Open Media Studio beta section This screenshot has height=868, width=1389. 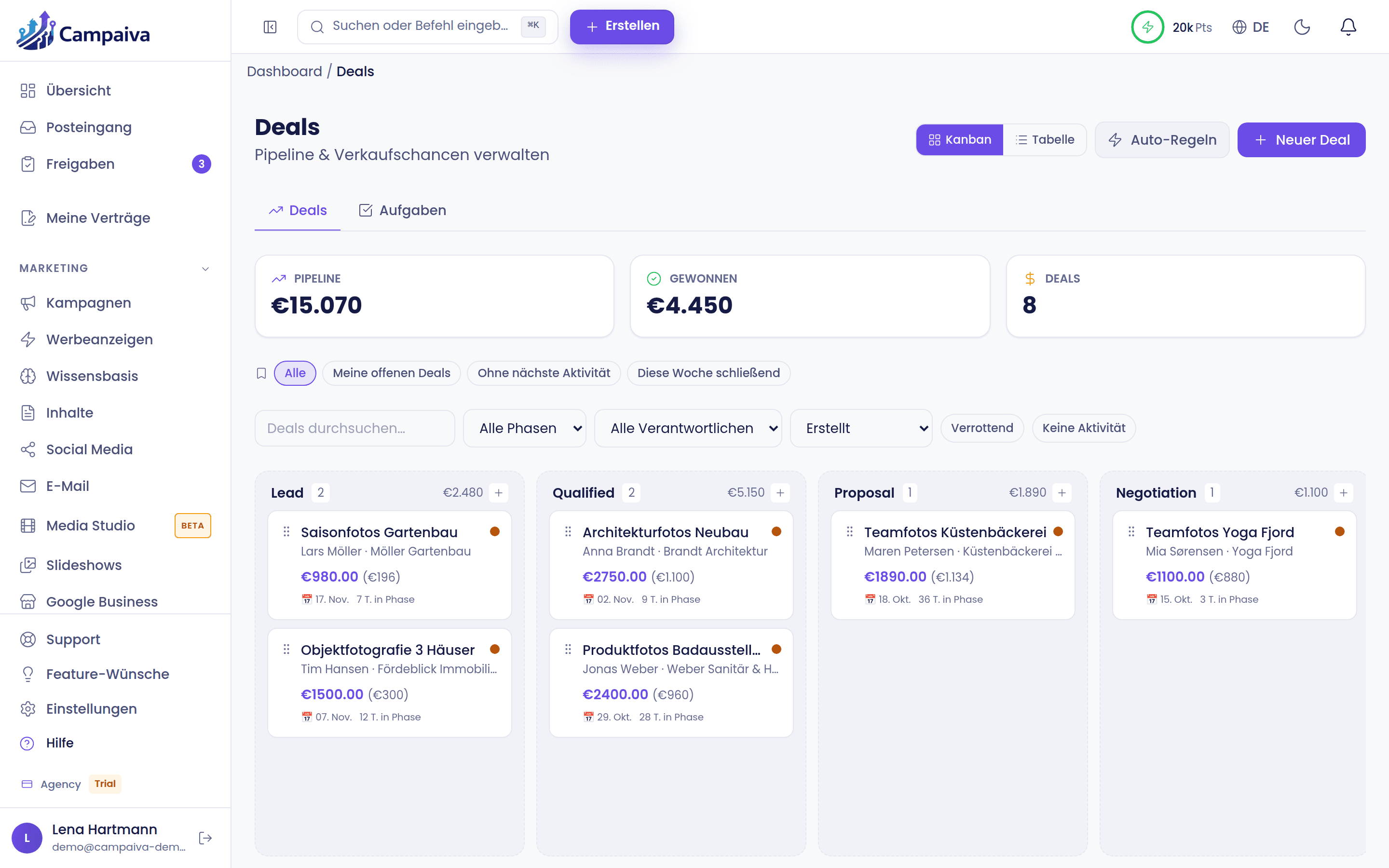point(115,525)
